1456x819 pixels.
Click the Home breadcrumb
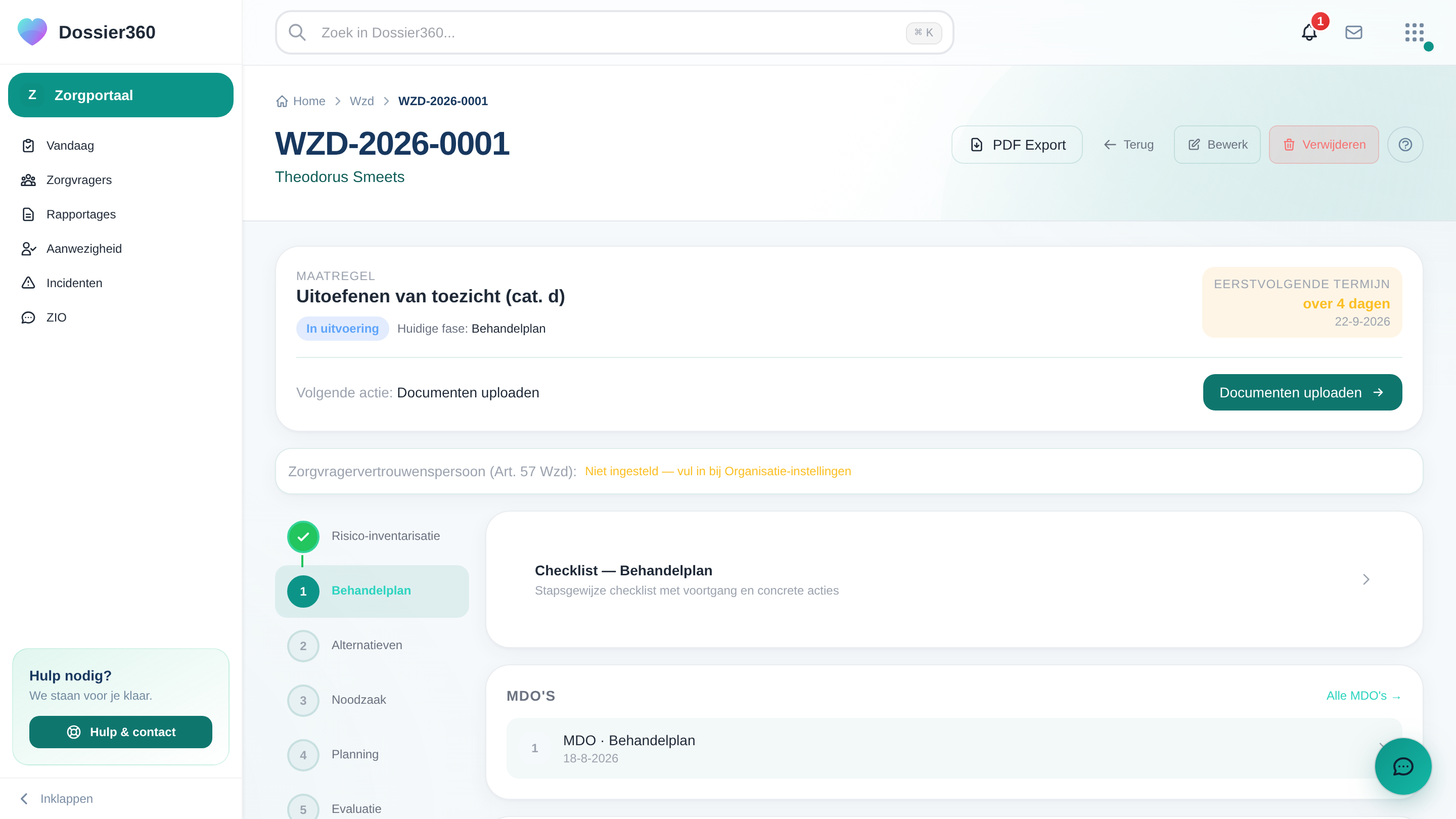[x=301, y=101]
